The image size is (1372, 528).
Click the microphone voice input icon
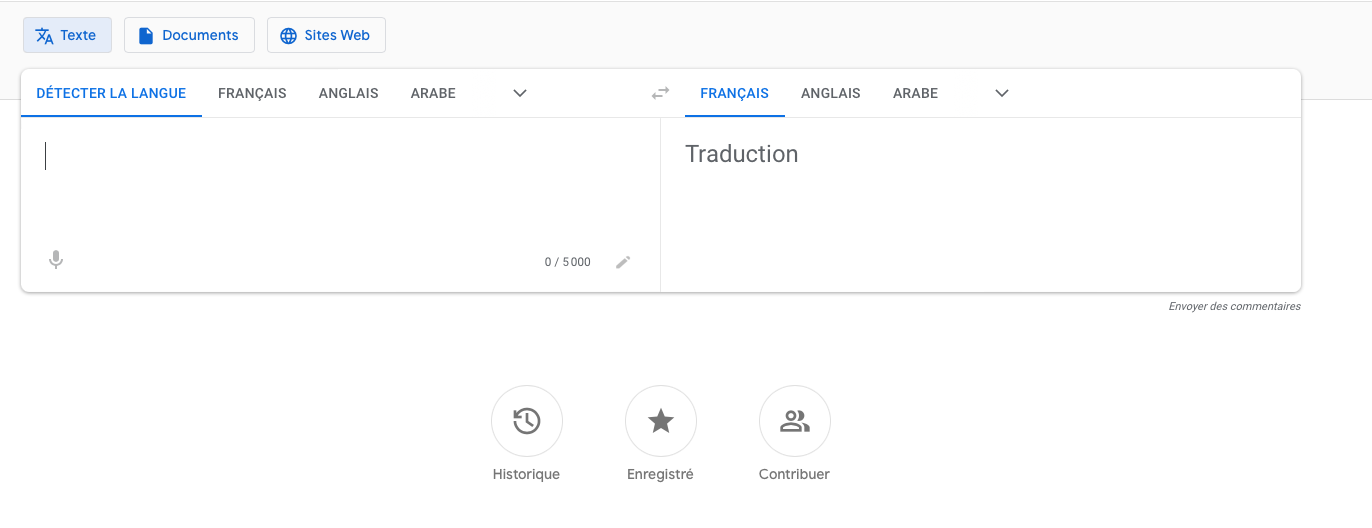pos(56,260)
